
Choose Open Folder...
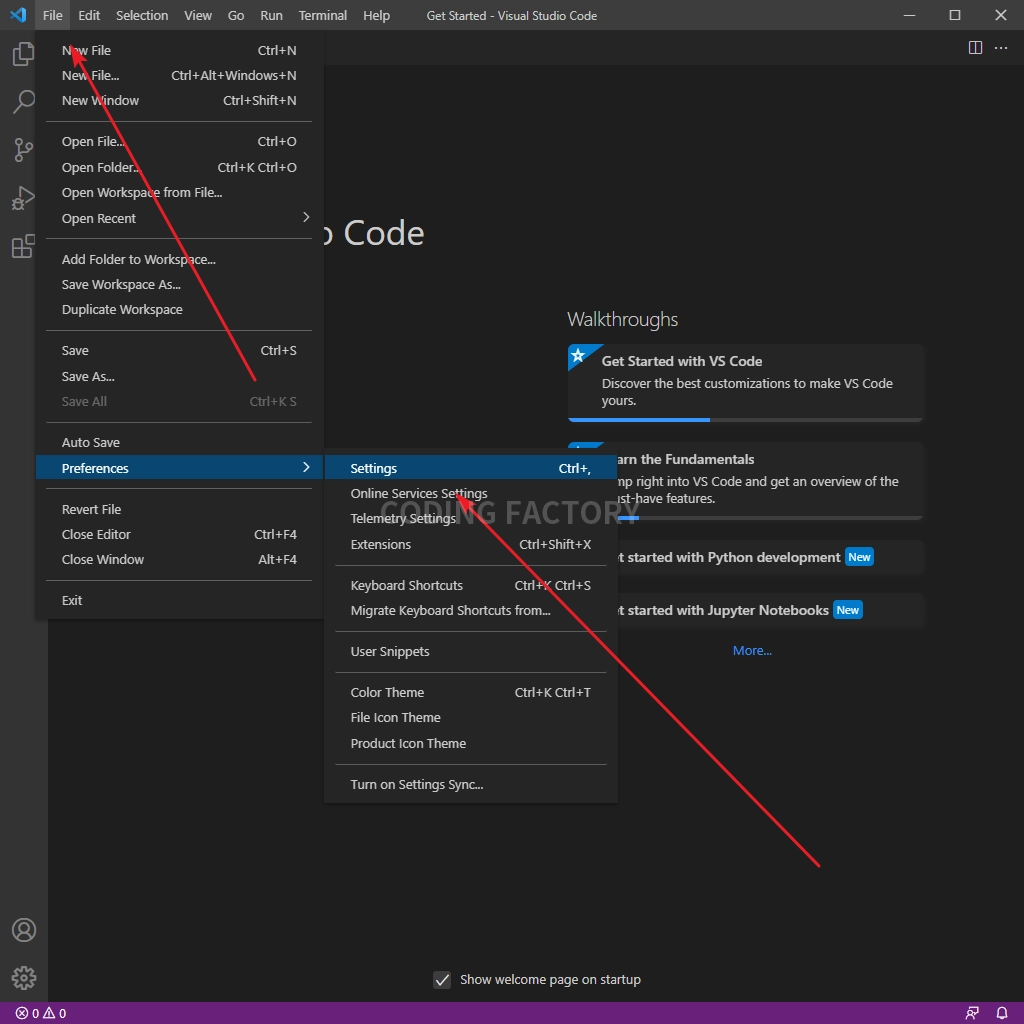click(x=180, y=167)
